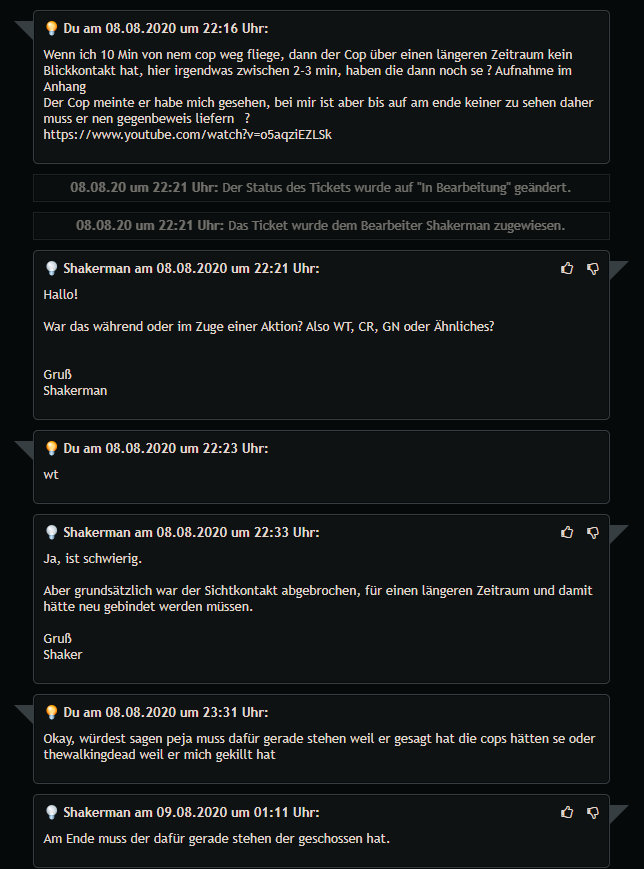Click the lightbulb icon beside Du 22:16

[x=52, y=28]
